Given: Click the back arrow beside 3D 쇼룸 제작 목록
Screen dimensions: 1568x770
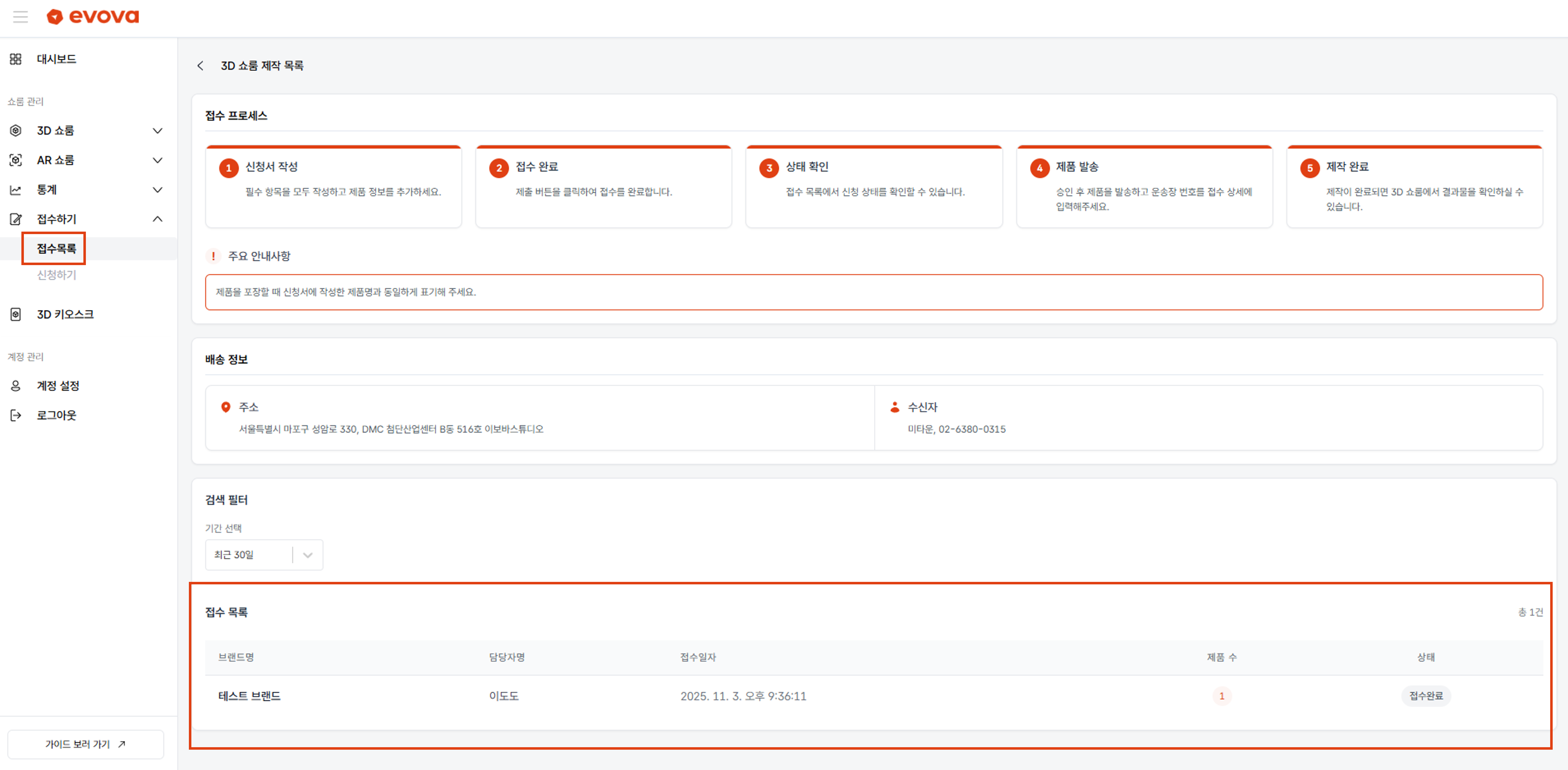Looking at the screenshot, I should click(200, 66).
